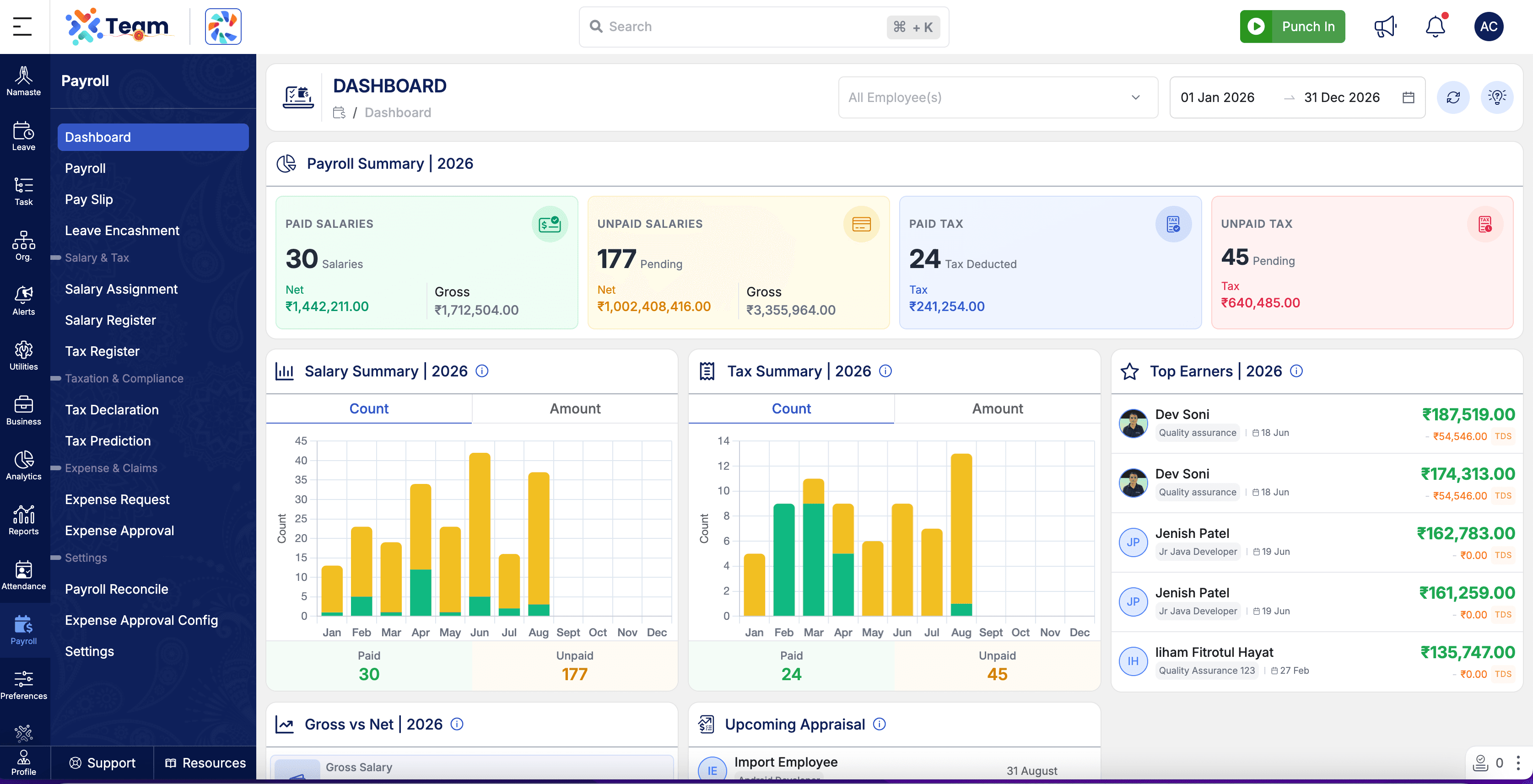Open the Org. module icon

click(24, 246)
